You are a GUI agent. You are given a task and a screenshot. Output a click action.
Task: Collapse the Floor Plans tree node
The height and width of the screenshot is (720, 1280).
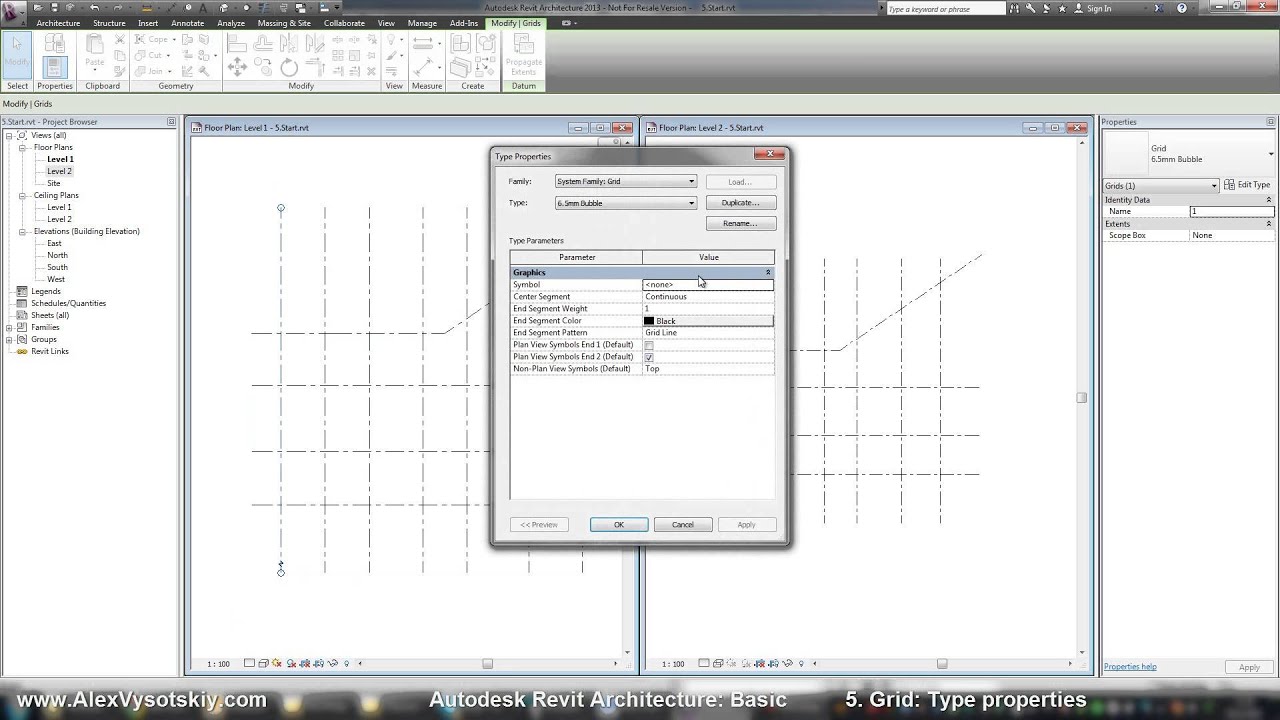coord(22,147)
